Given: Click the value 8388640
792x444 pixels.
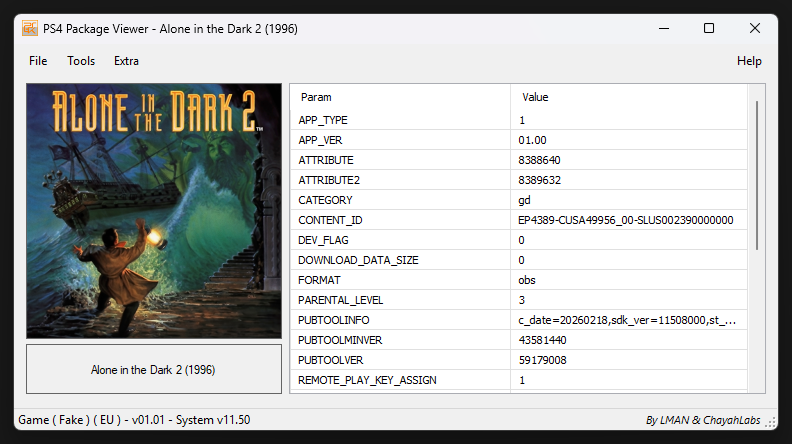Looking at the screenshot, I should click(539, 160).
